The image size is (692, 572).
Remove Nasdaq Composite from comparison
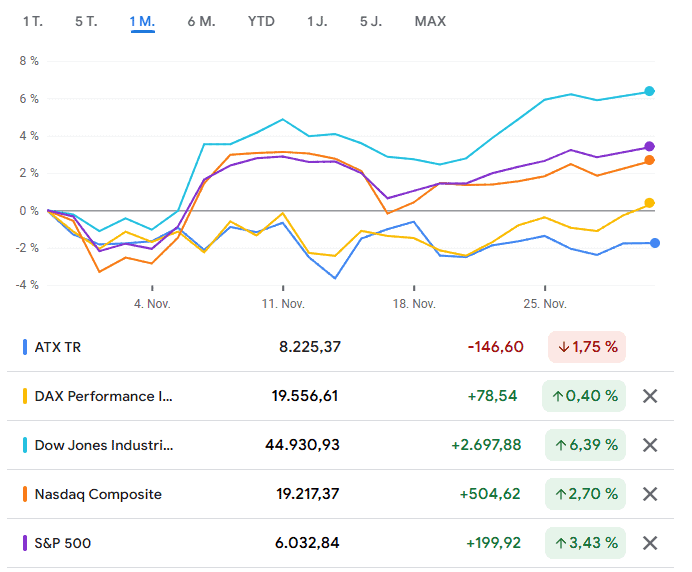650,494
